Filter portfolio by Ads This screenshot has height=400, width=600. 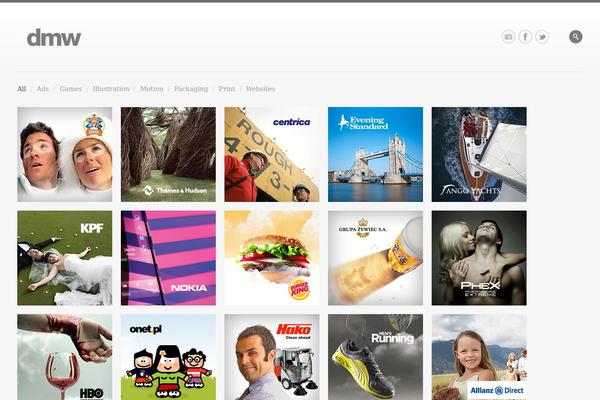[x=42, y=89]
